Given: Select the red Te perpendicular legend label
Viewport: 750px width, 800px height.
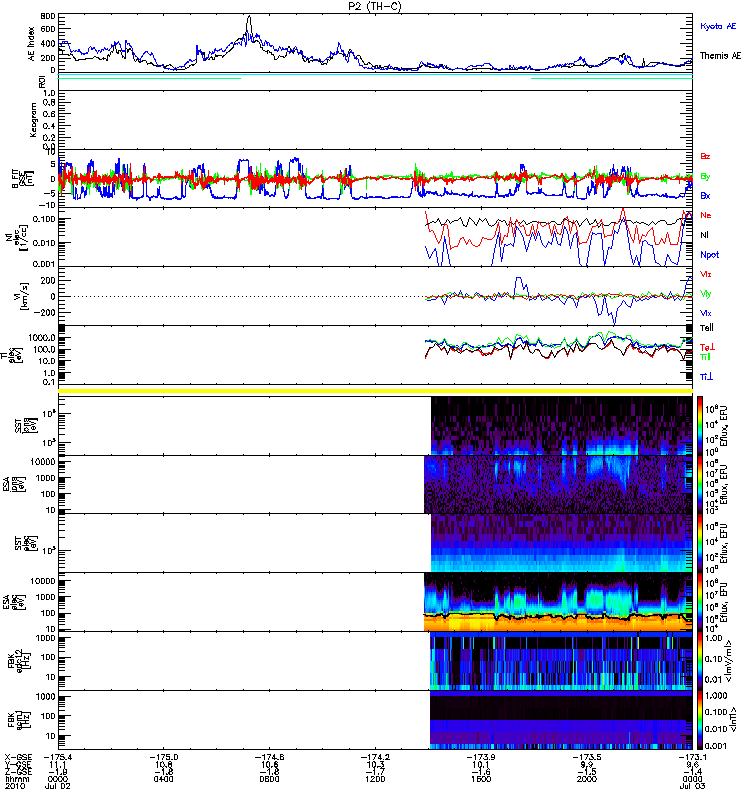Looking at the screenshot, I should coord(707,347).
